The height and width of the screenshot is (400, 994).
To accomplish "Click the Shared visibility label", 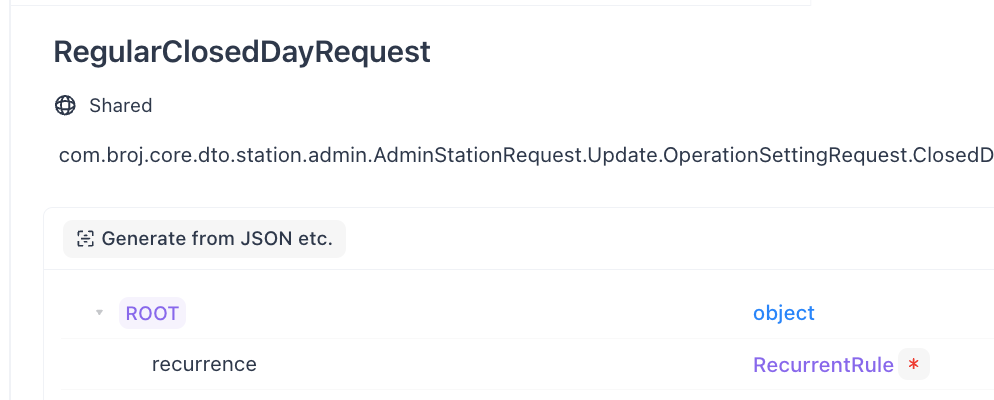I will click(x=120, y=105).
